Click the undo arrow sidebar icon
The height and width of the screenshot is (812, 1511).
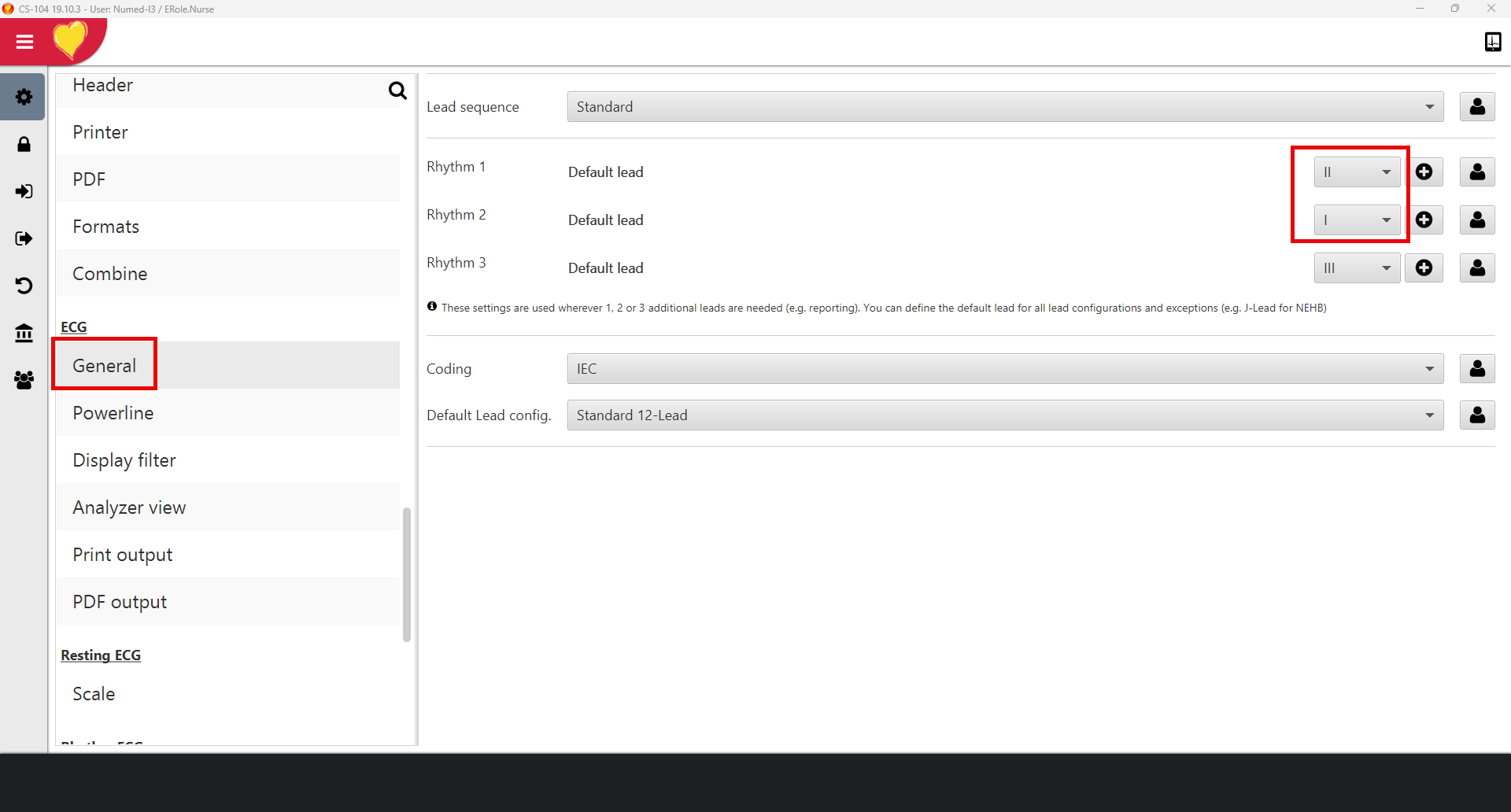(24, 285)
